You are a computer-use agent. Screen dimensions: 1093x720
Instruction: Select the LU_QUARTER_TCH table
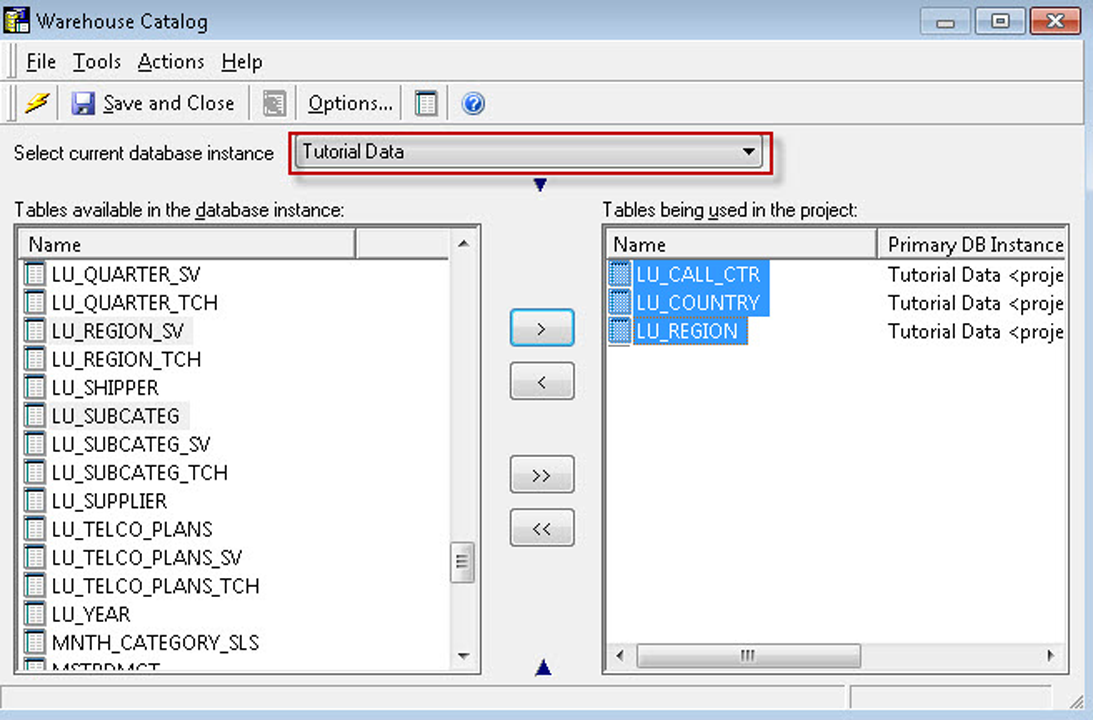click(x=135, y=302)
